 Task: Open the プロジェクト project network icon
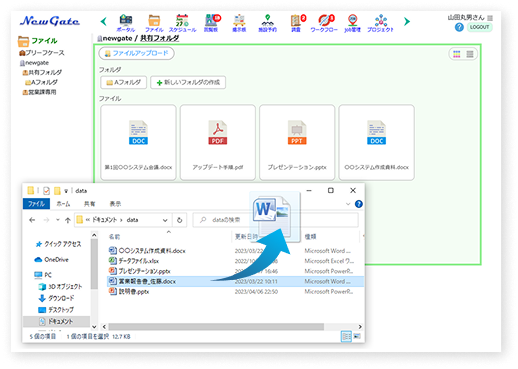380,23
